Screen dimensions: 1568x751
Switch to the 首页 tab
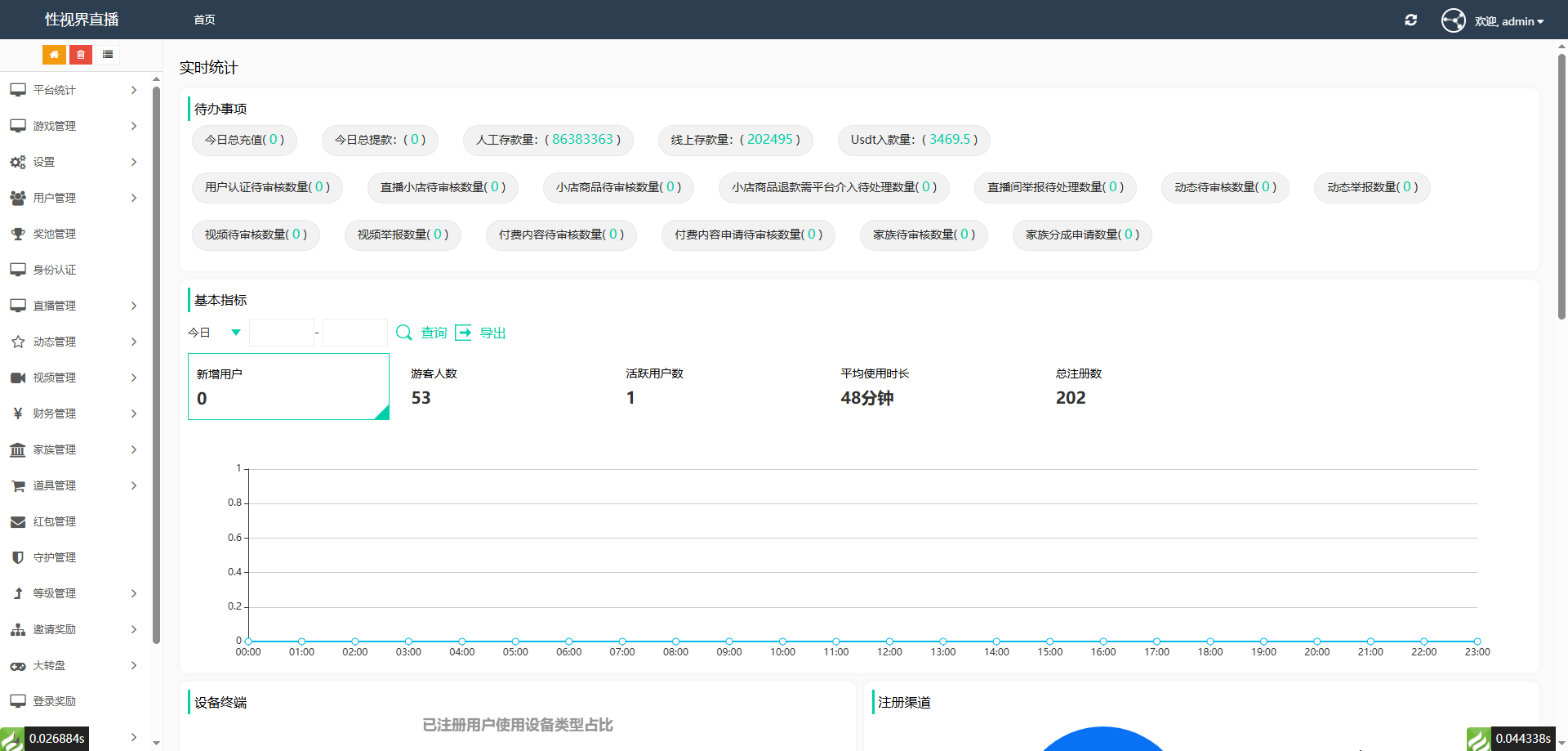click(204, 20)
